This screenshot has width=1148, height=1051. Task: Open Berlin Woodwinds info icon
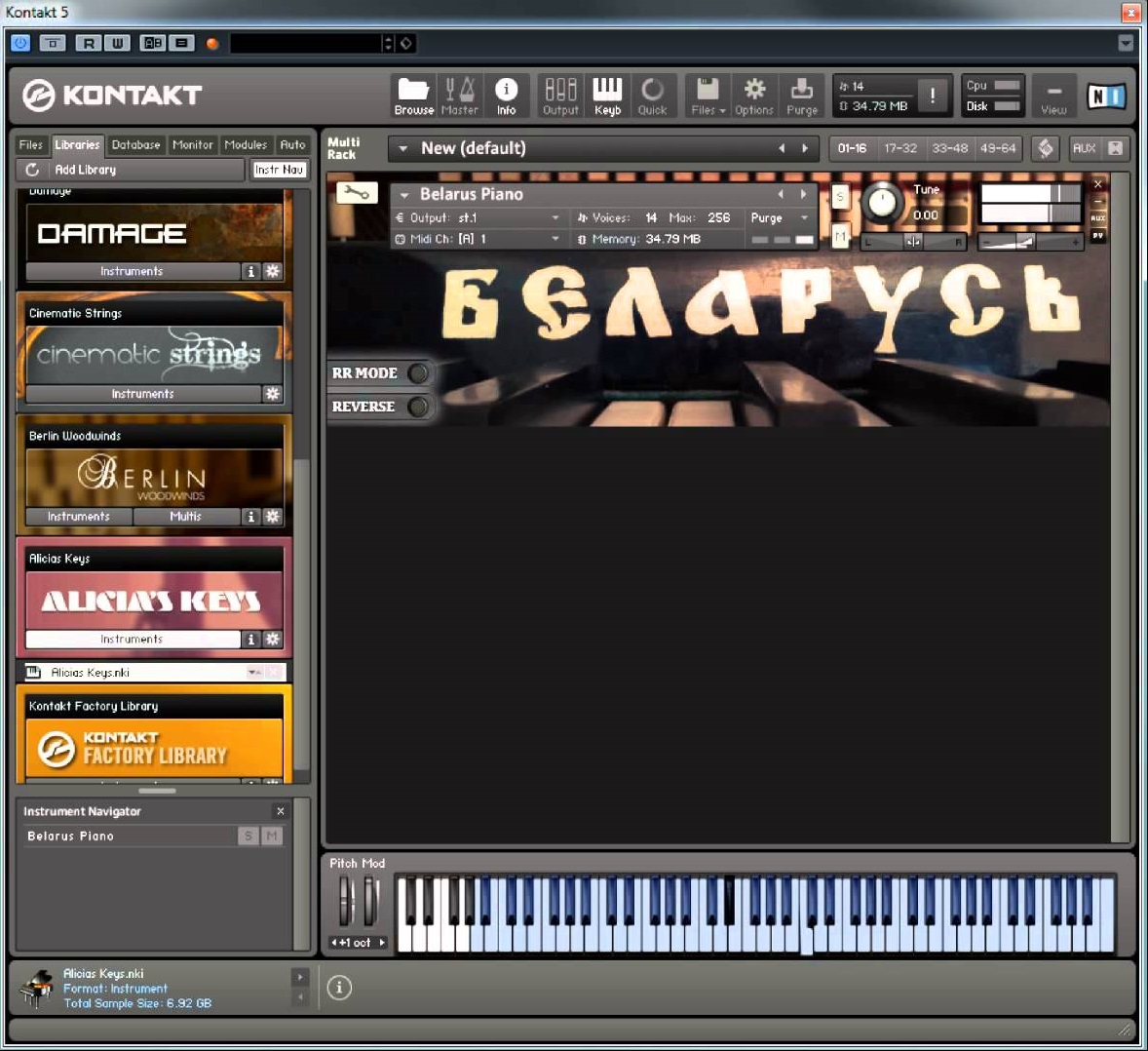pos(251,517)
